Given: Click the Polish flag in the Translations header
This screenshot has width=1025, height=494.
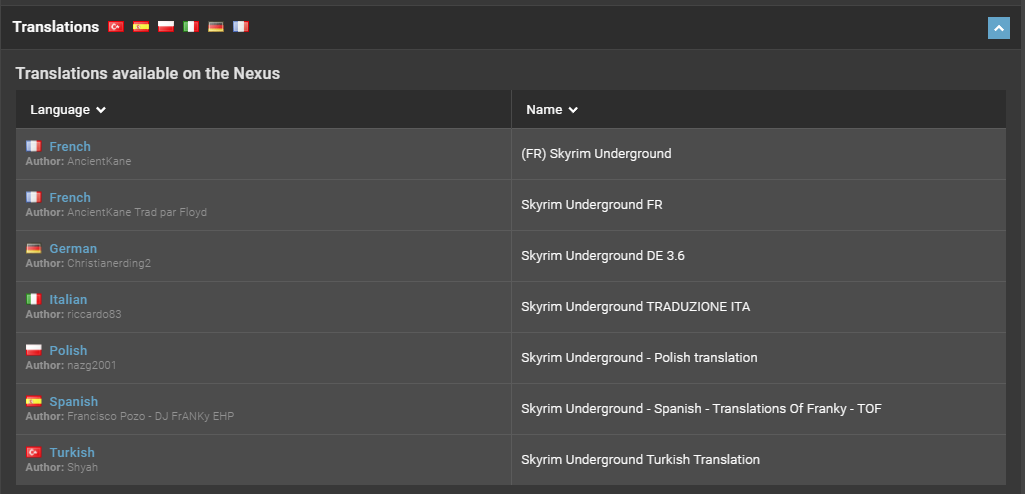Looking at the screenshot, I should tap(166, 27).
